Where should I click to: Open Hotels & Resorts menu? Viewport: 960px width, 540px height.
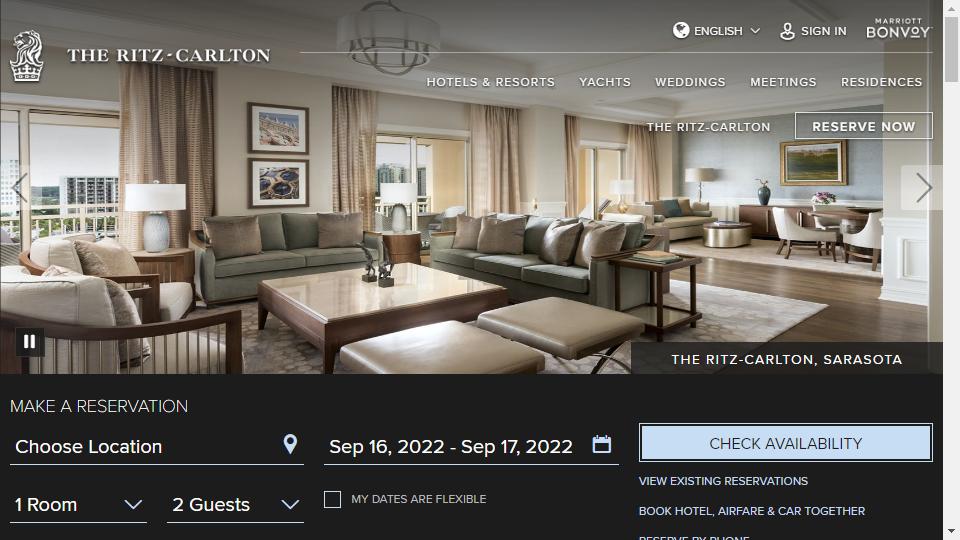pos(490,82)
